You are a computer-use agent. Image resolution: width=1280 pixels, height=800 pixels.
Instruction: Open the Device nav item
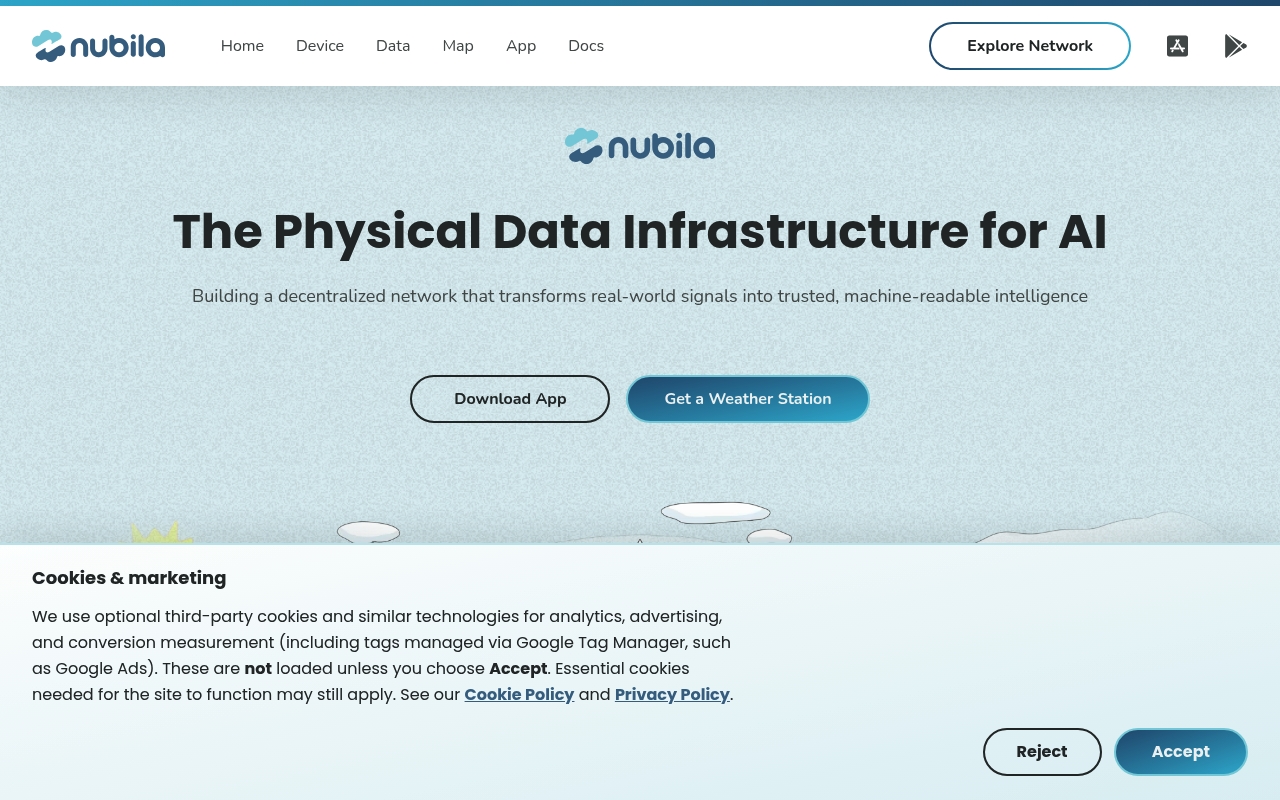320,46
